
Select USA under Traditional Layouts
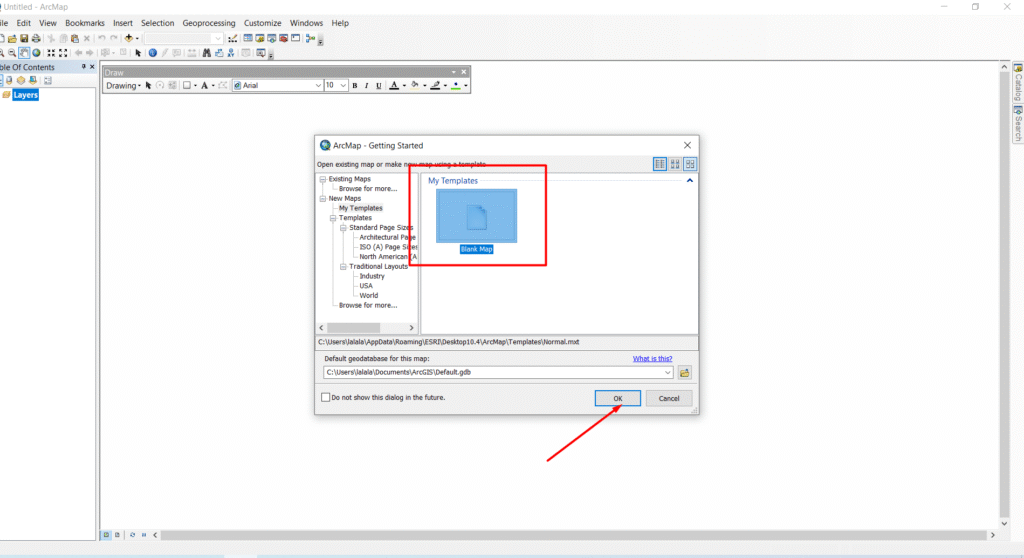pyautogui.click(x=366, y=286)
